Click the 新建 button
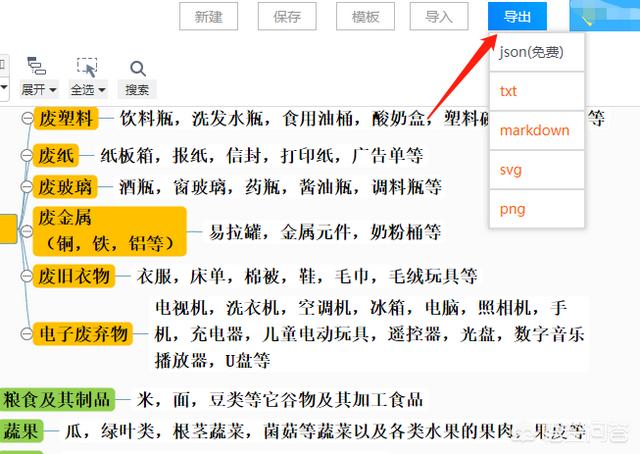The width and height of the screenshot is (640, 454). click(209, 17)
